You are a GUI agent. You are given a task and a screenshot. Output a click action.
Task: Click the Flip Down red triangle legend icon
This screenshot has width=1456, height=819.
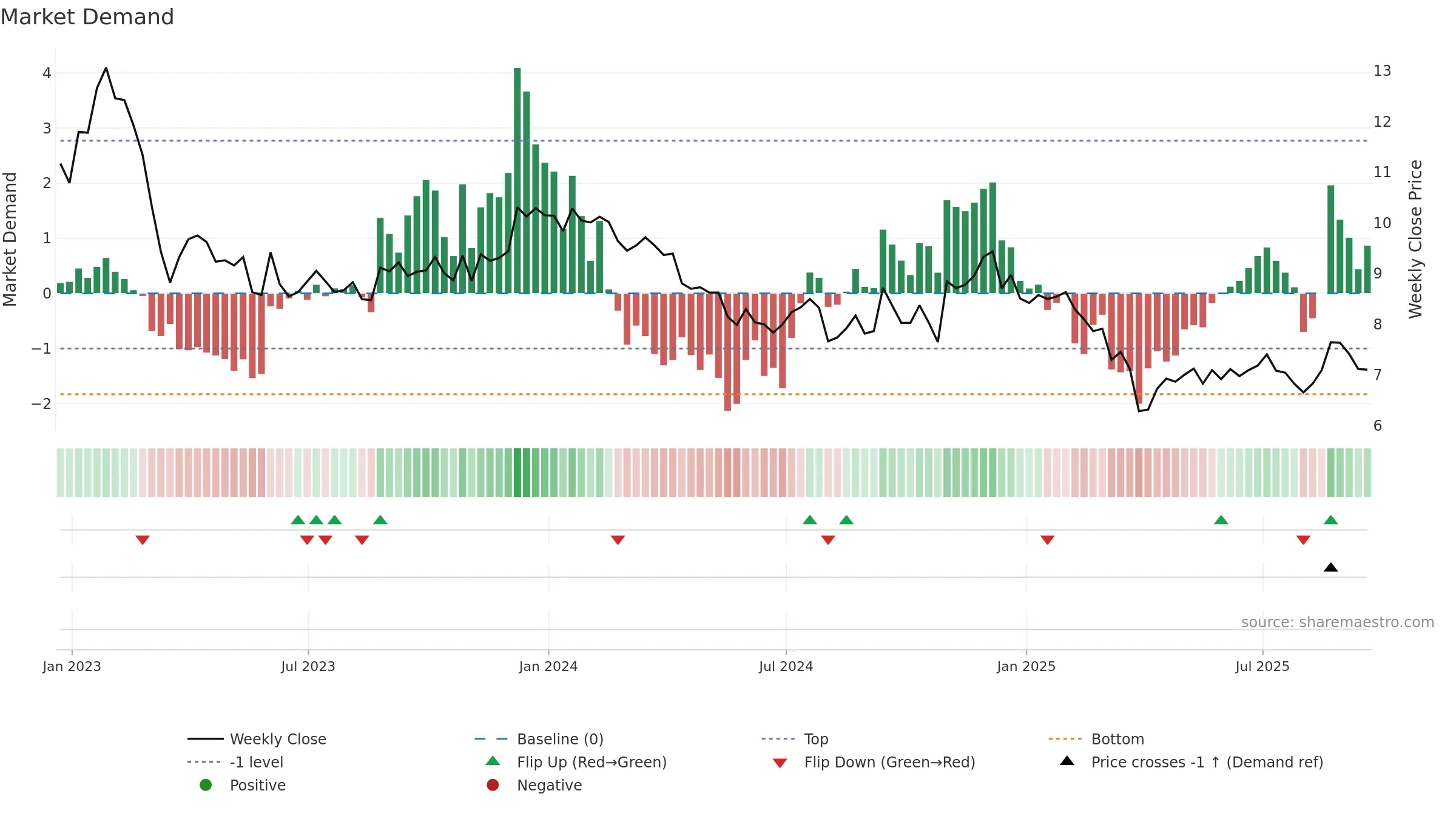point(780,763)
